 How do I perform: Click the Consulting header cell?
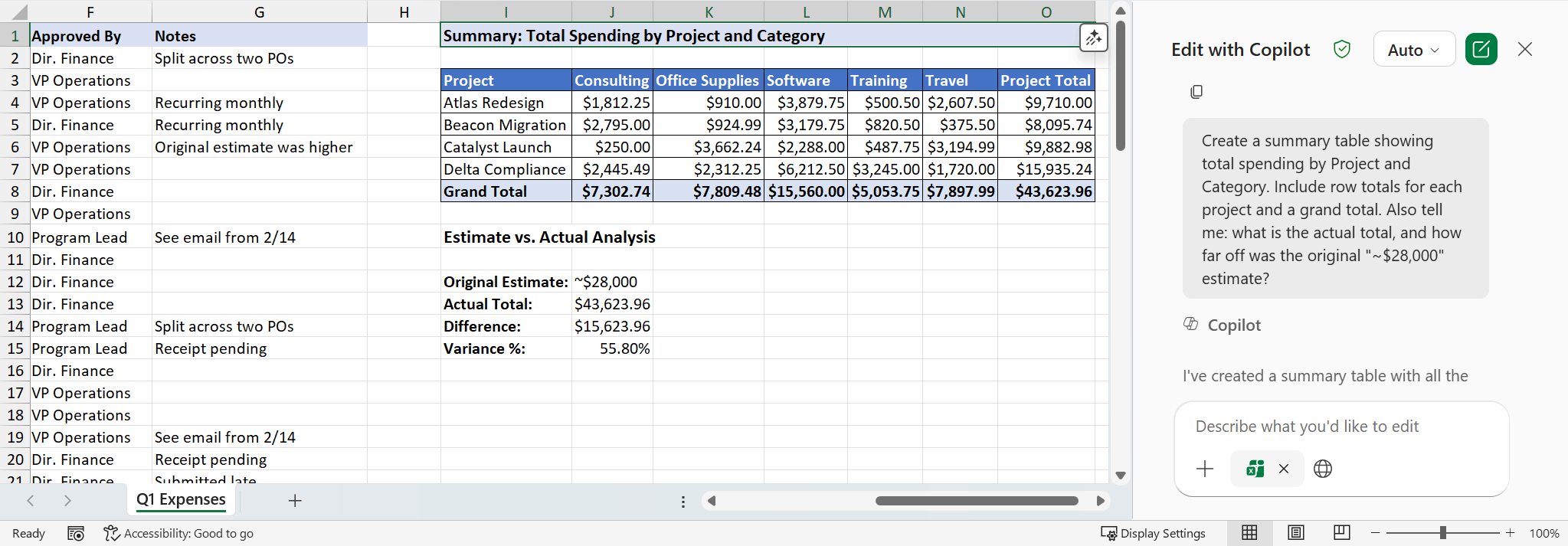click(612, 80)
